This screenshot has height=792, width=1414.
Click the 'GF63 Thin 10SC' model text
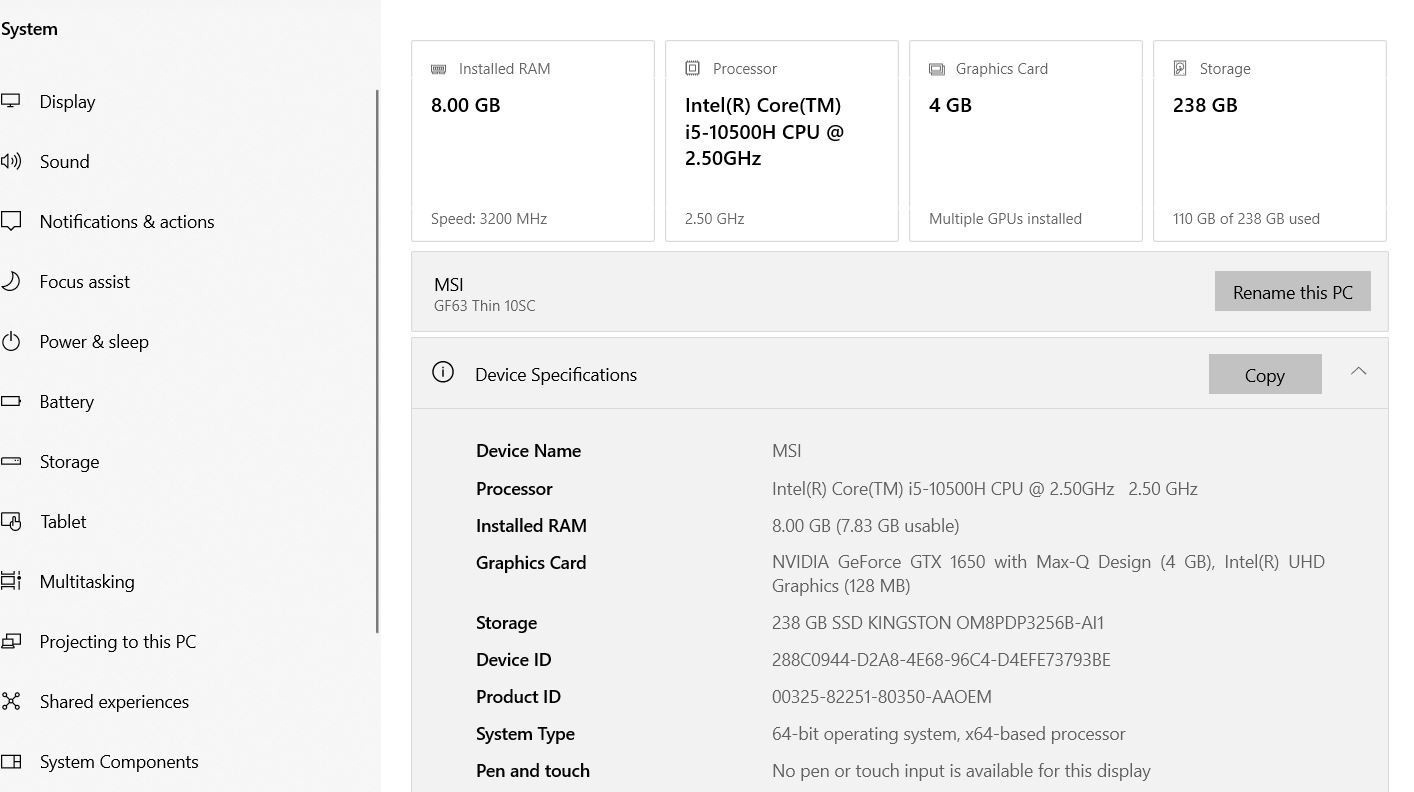[x=484, y=306]
